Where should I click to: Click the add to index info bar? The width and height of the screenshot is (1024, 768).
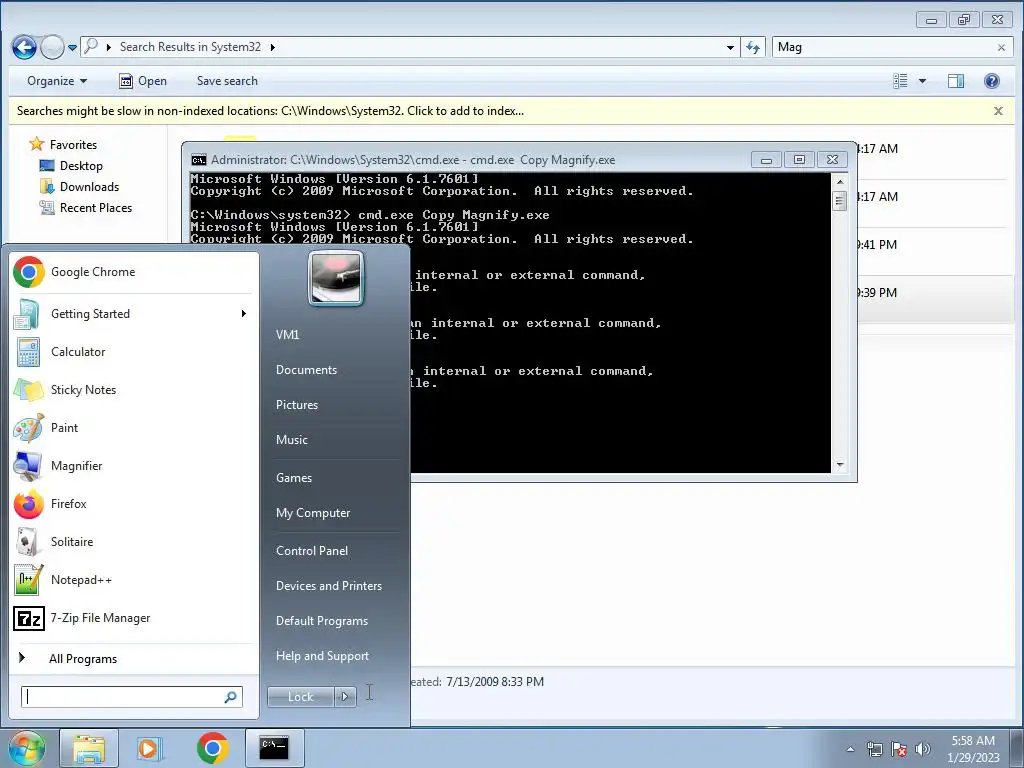coord(270,111)
